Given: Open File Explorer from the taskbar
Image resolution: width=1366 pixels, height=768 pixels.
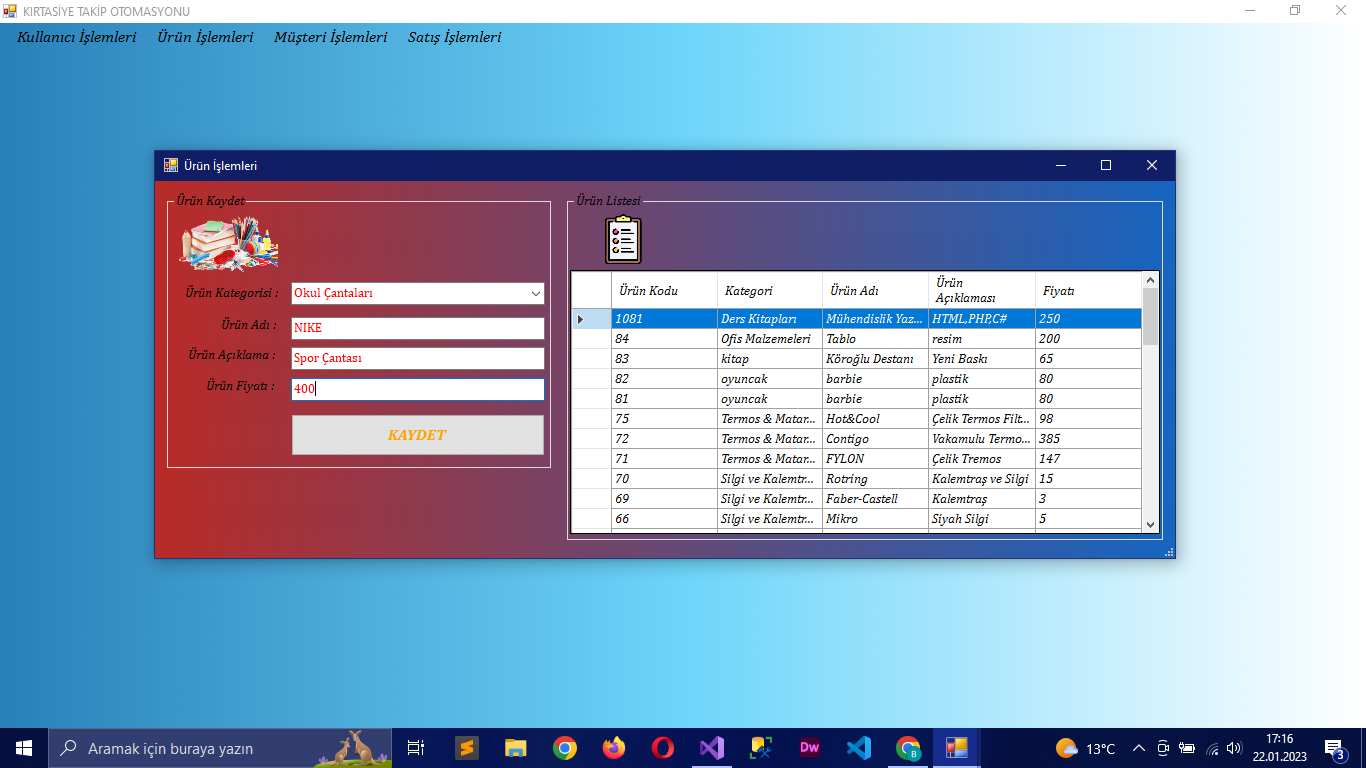Looking at the screenshot, I should (515, 748).
